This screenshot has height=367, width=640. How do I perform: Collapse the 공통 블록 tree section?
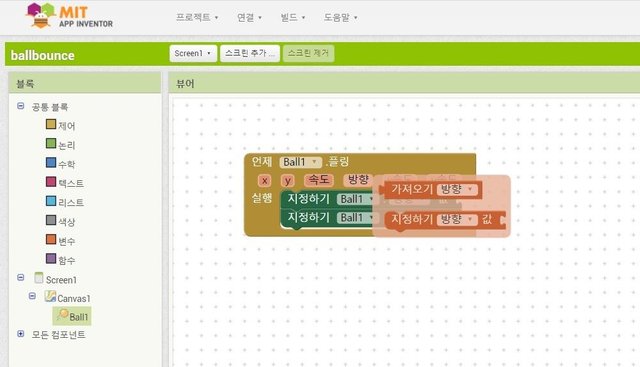(x=21, y=106)
